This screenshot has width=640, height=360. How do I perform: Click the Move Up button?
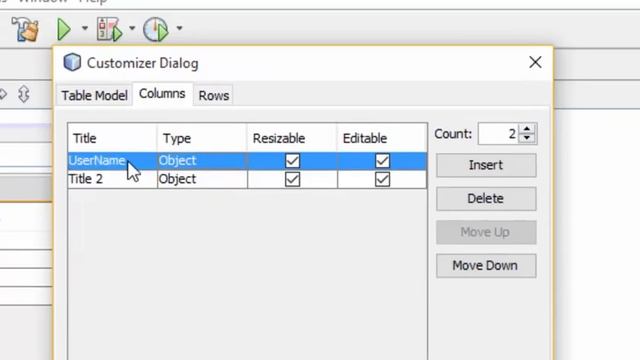pos(486,232)
